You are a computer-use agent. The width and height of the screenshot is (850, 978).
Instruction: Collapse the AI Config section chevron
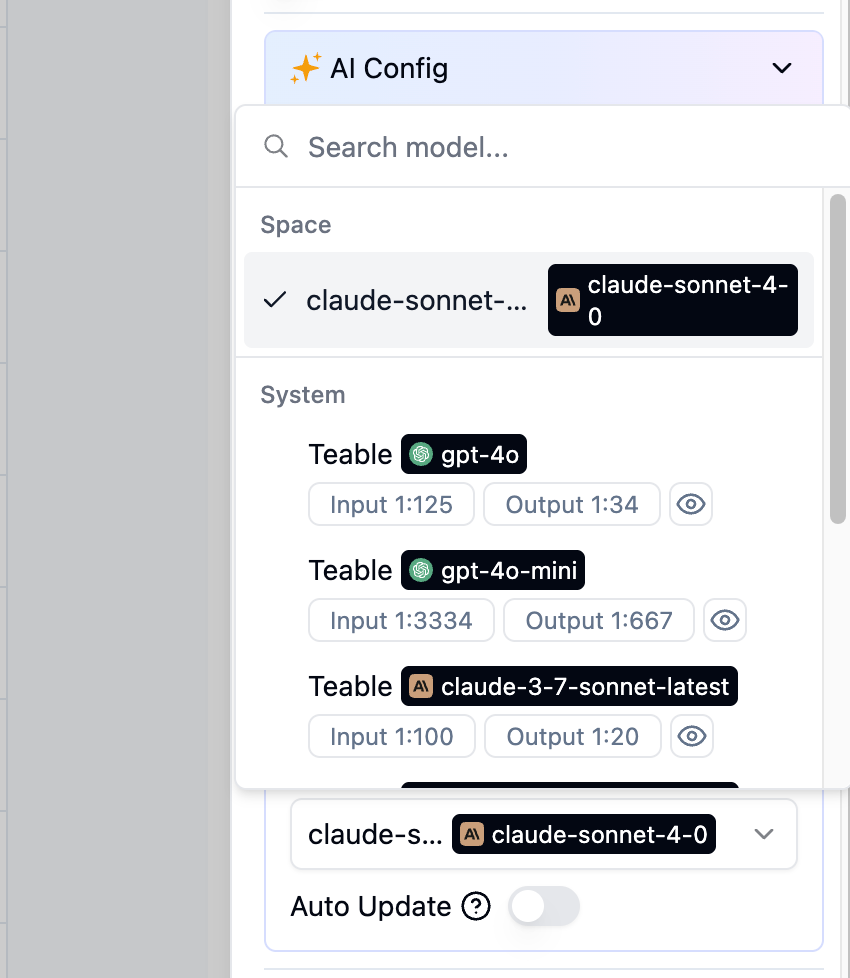point(782,68)
